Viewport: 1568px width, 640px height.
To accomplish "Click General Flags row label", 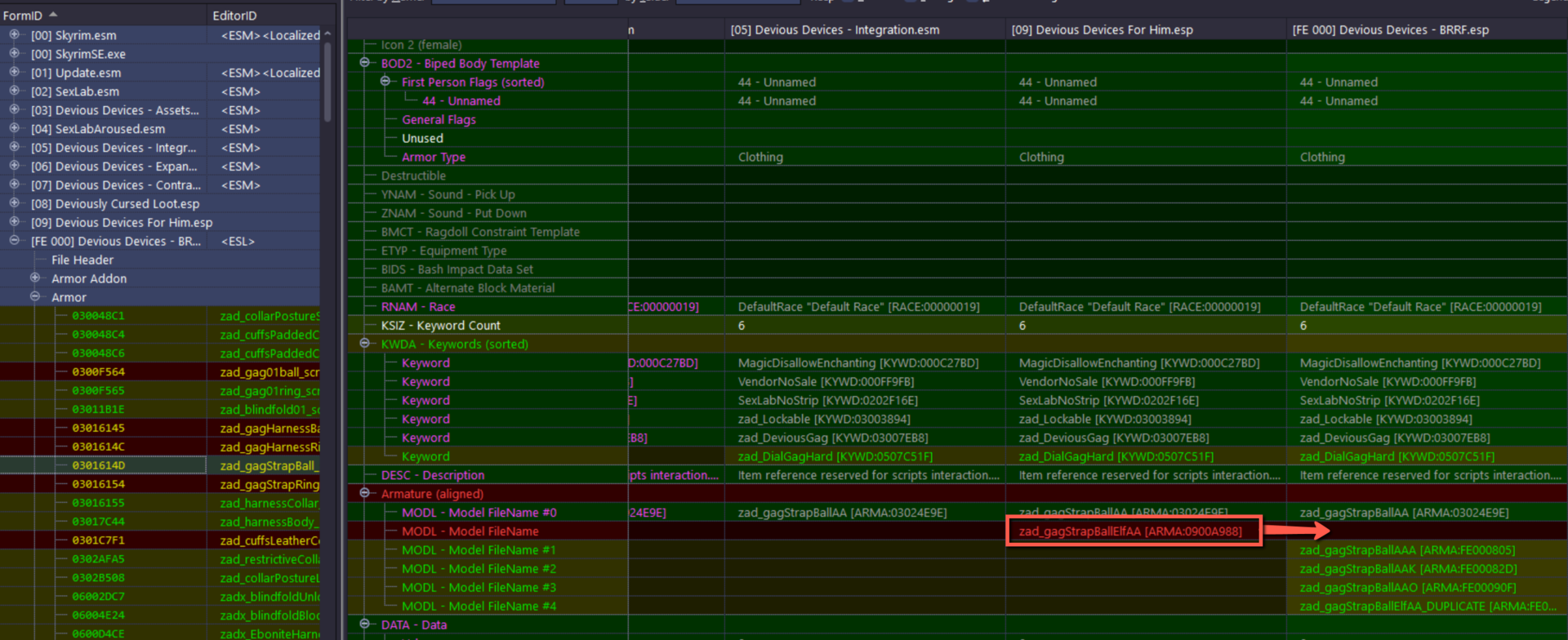I will [439, 119].
